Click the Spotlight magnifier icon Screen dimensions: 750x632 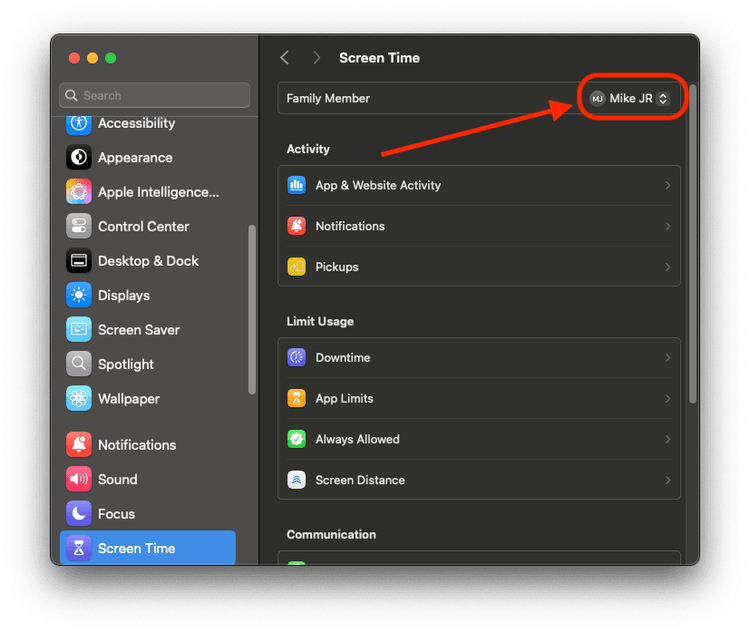[79, 364]
